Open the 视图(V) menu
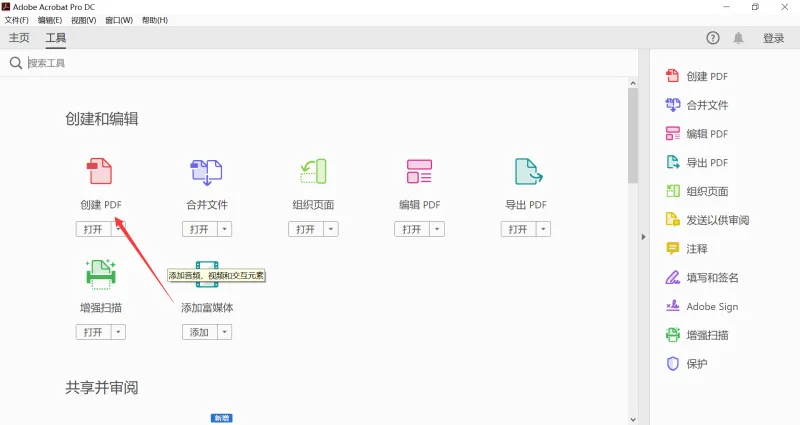The image size is (800, 425). point(84,20)
